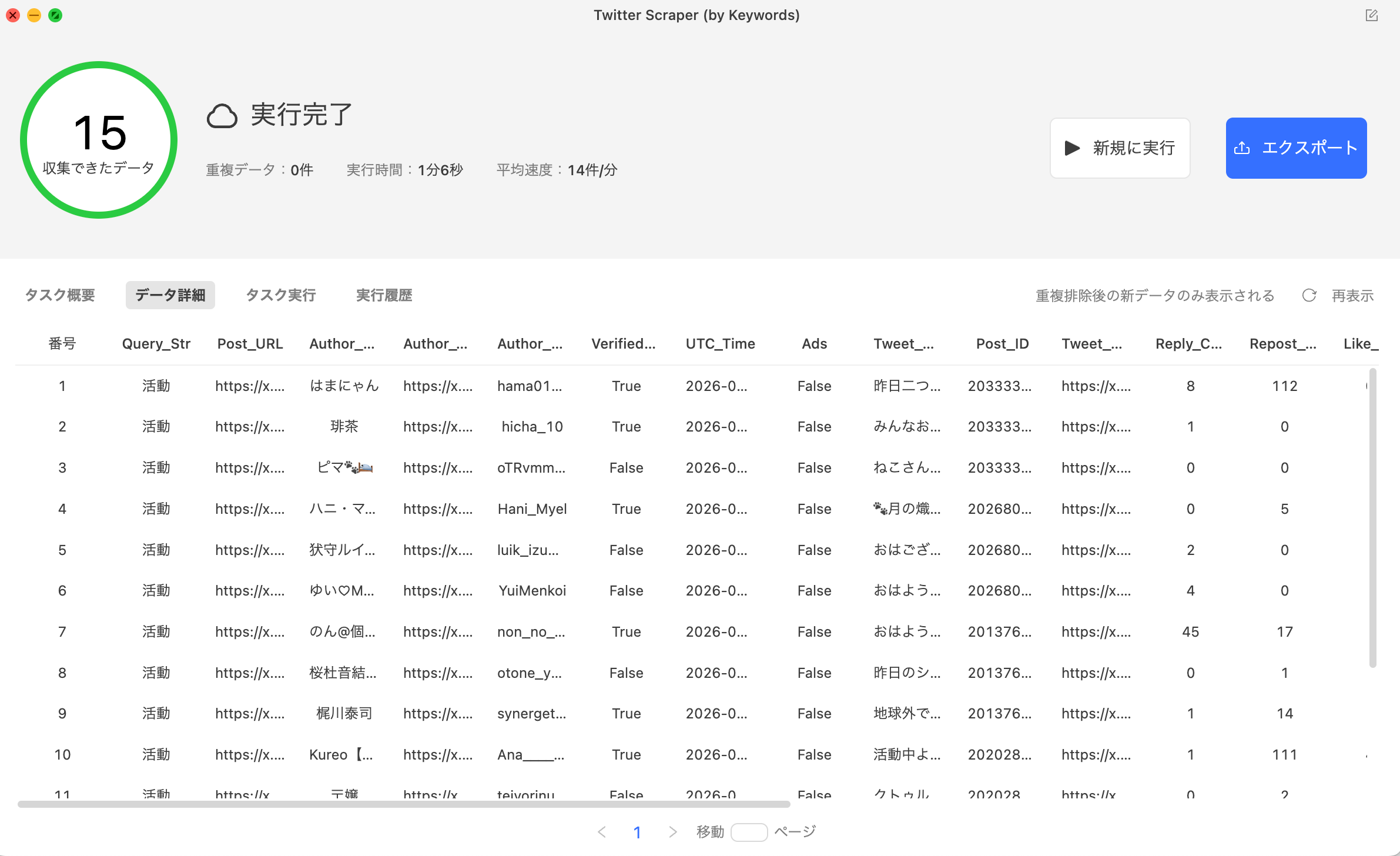Click the 平均速度：14件/分 statistic

coord(557,170)
